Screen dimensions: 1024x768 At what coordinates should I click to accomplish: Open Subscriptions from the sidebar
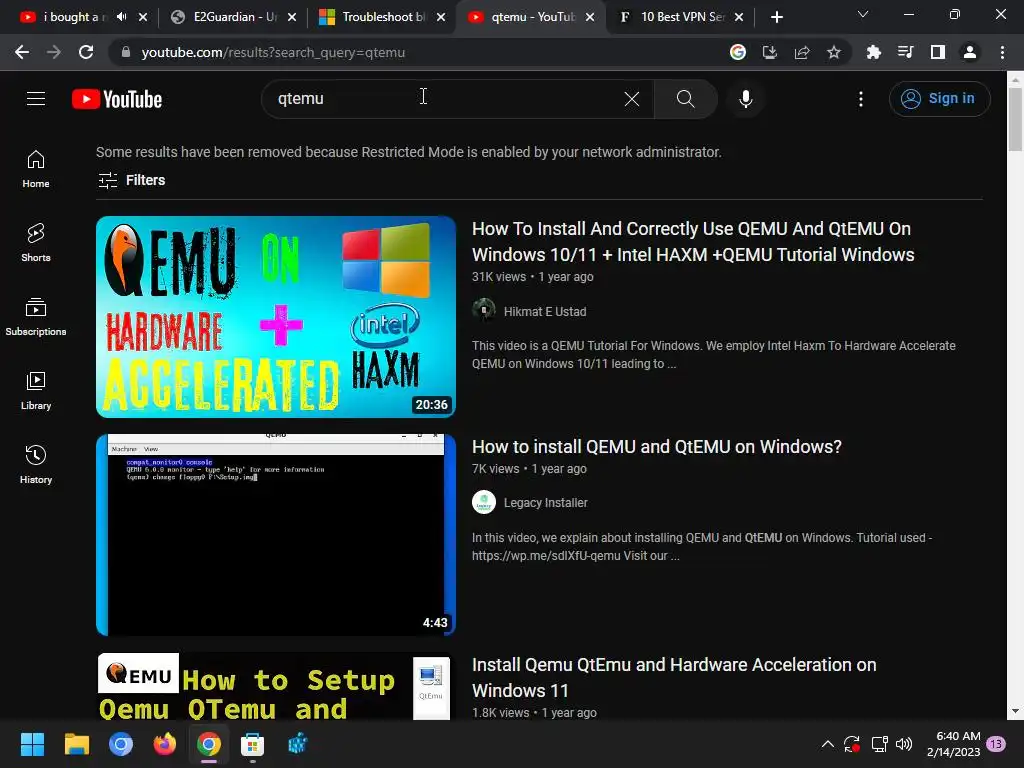click(x=36, y=317)
